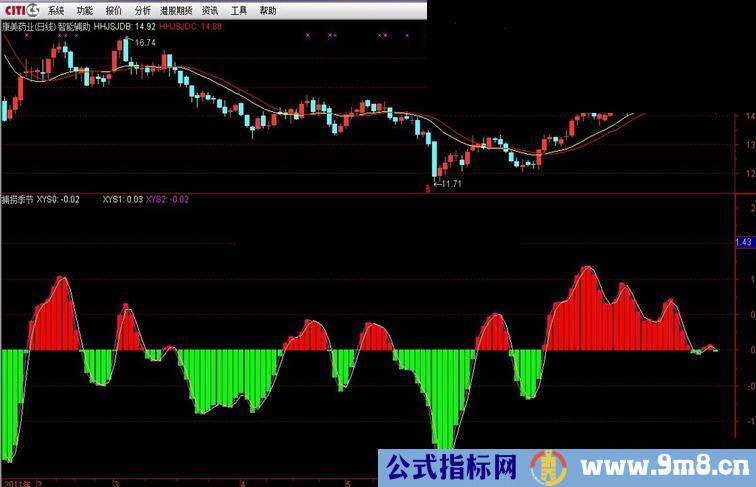Open the 资讯 menu

click(210, 11)
